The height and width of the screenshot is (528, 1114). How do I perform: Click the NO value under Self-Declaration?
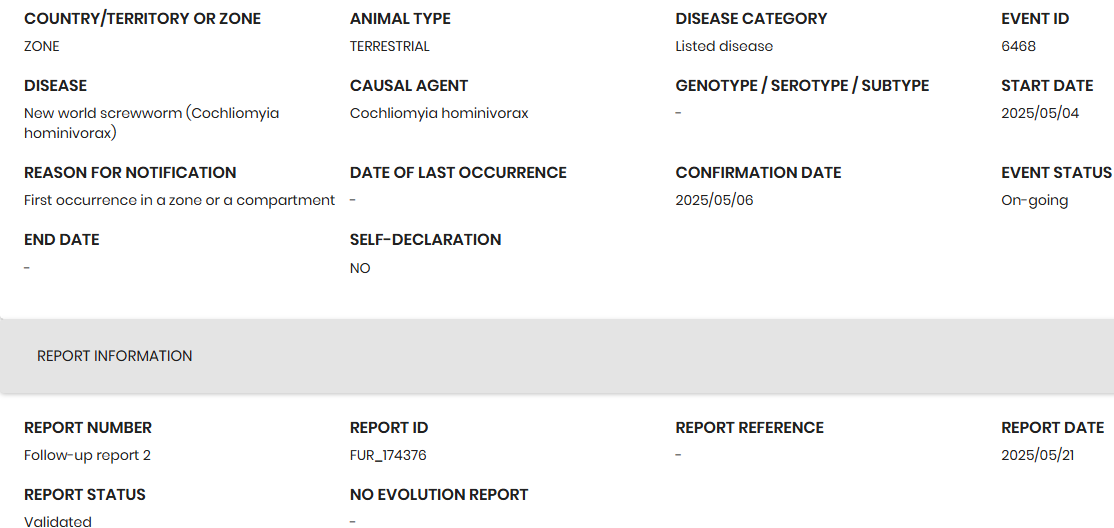click(x=360, y=268)
